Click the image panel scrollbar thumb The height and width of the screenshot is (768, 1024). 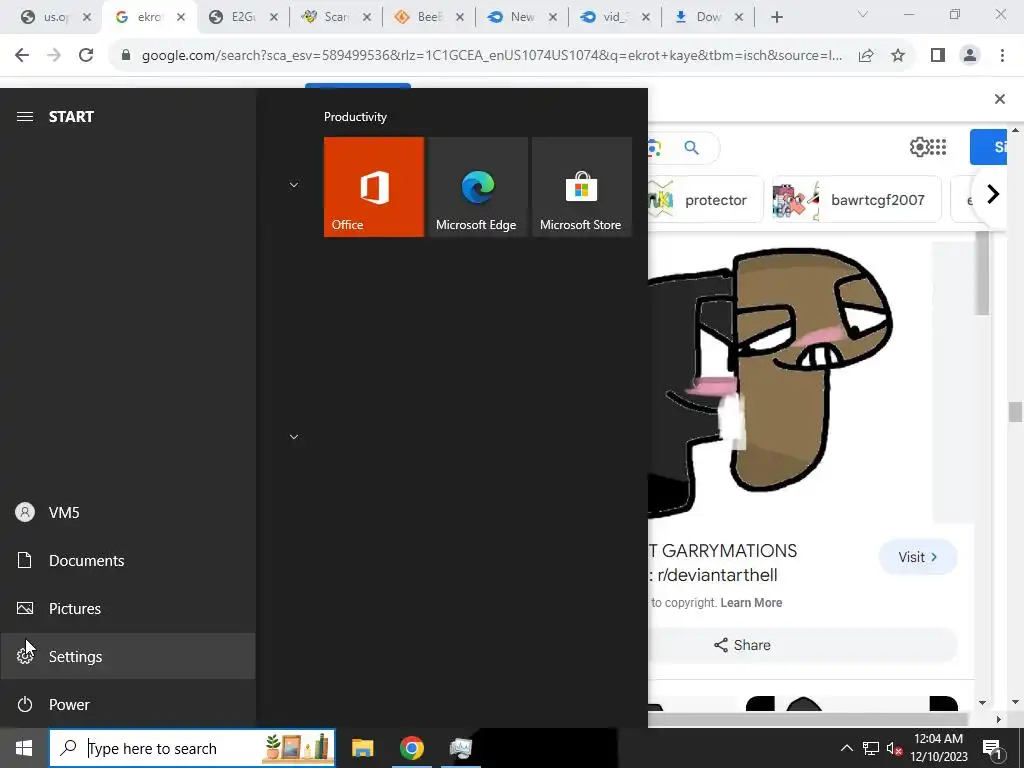(x=982, y=274)
